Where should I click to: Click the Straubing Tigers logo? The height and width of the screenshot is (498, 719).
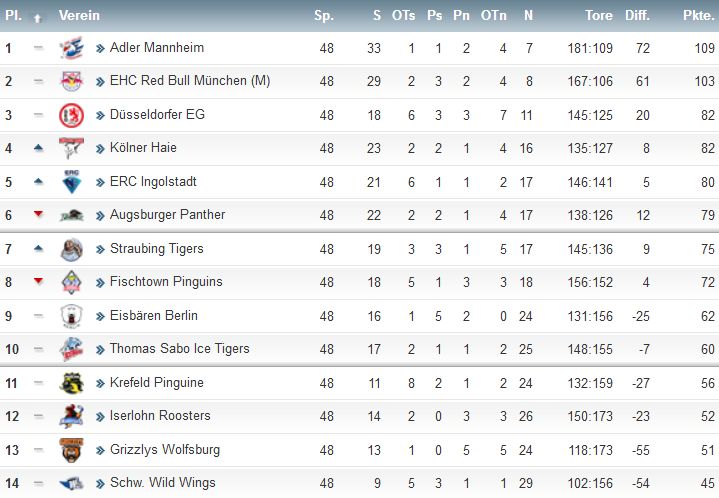72,249
